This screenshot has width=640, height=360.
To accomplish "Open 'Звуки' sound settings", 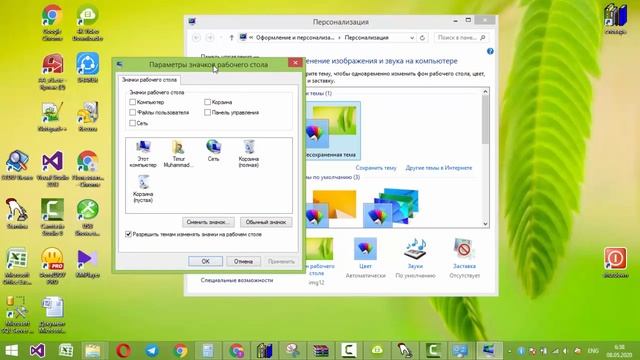I will pyautogui.click(x=415, y=257).
